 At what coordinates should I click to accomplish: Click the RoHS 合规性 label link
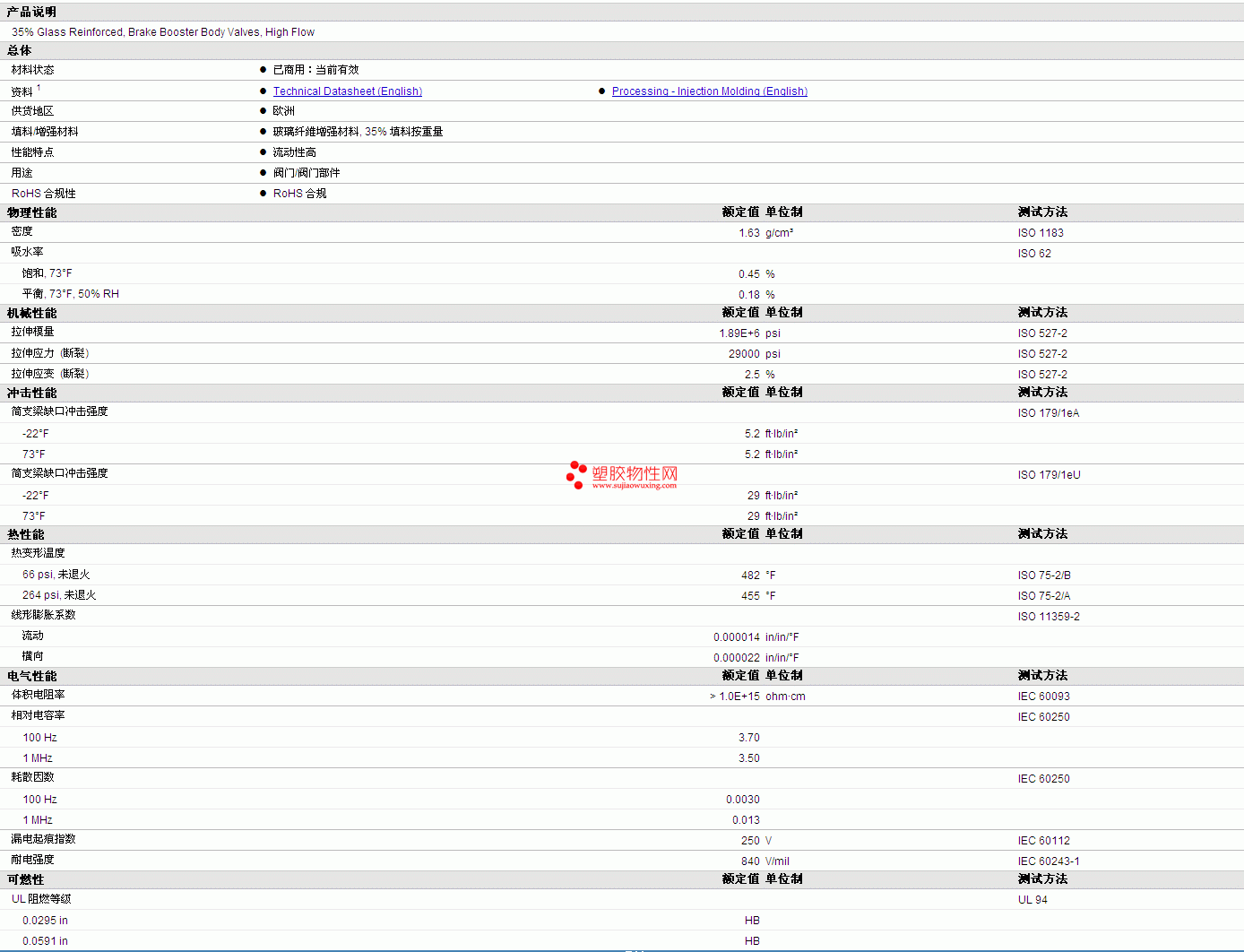(x=43, y=194)
